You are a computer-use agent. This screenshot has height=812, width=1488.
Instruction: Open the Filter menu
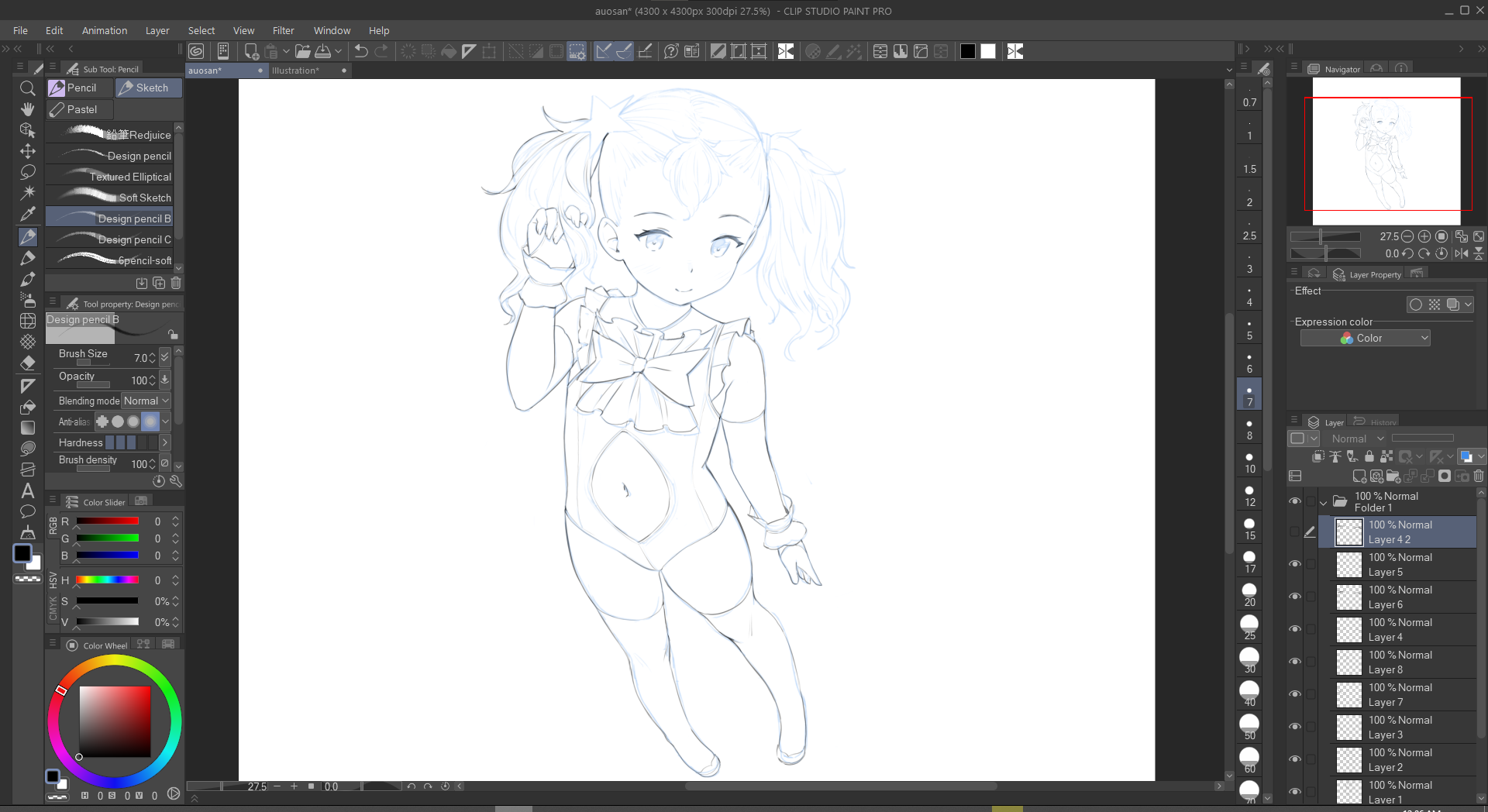click(284, 30)
